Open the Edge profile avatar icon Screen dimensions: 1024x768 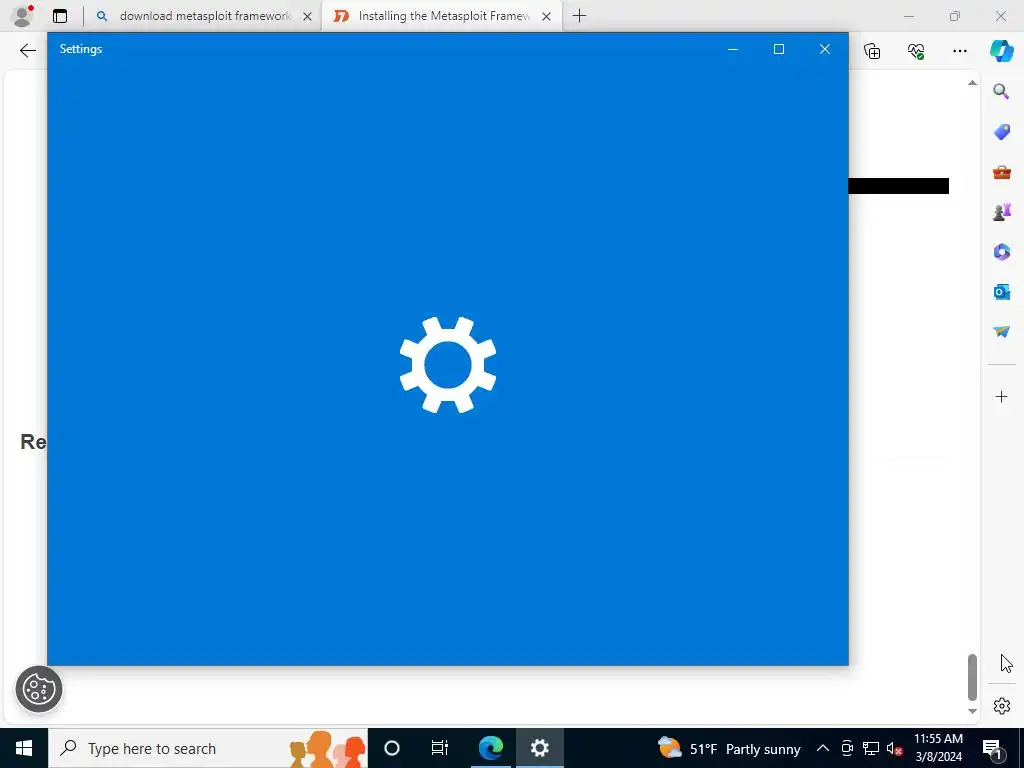coord(22,16)
